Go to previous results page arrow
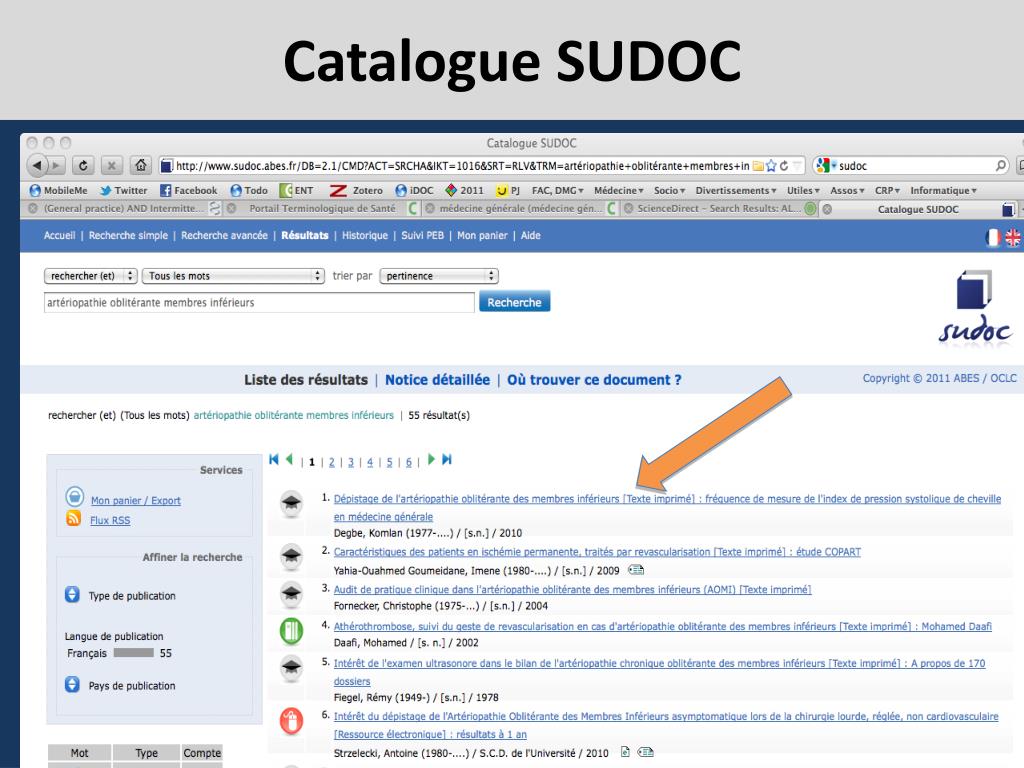Viewport: 1024px width, 768px height. click(289, 460)
